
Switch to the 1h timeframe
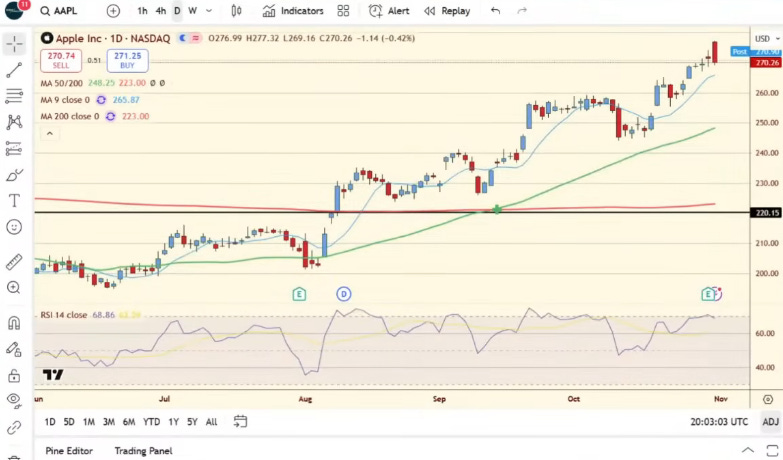(x=142, y=11)
